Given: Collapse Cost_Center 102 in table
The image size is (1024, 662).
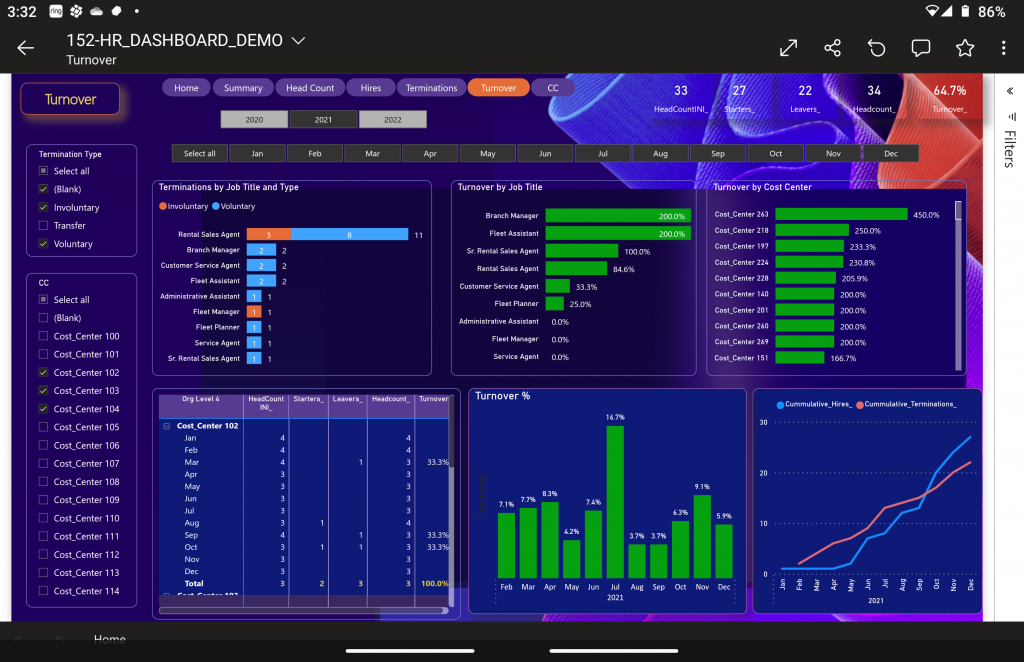Looking at the screenshot, I should (x=166, y=426).
